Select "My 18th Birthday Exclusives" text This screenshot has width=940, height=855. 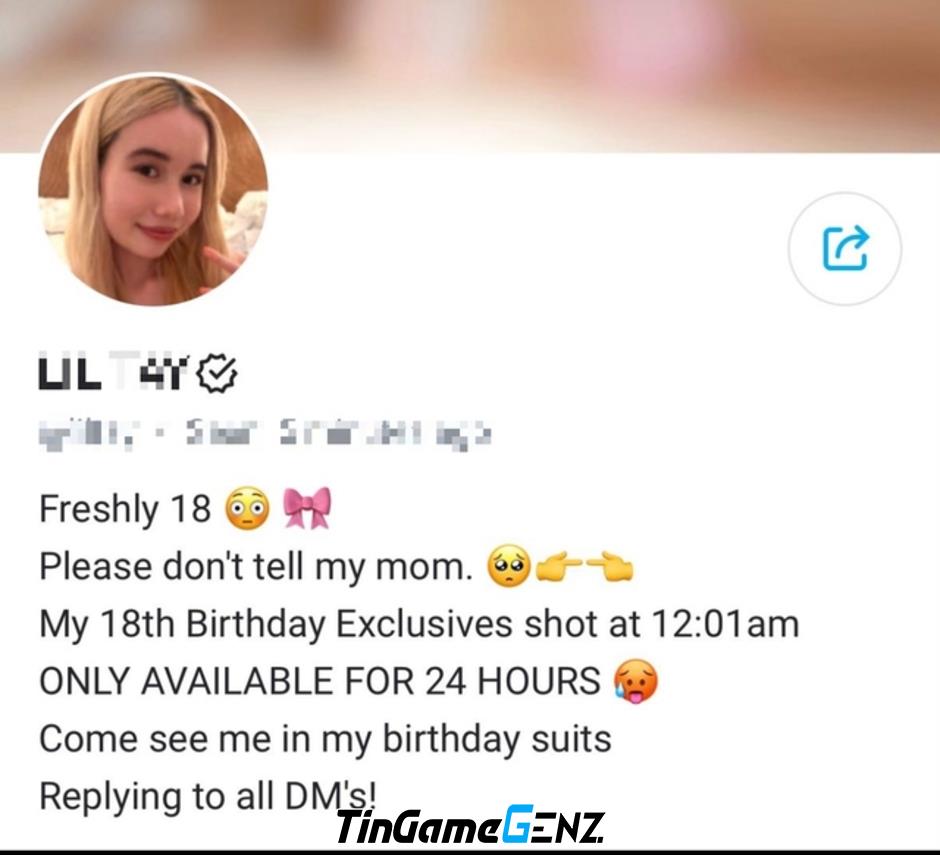(276, 625)
